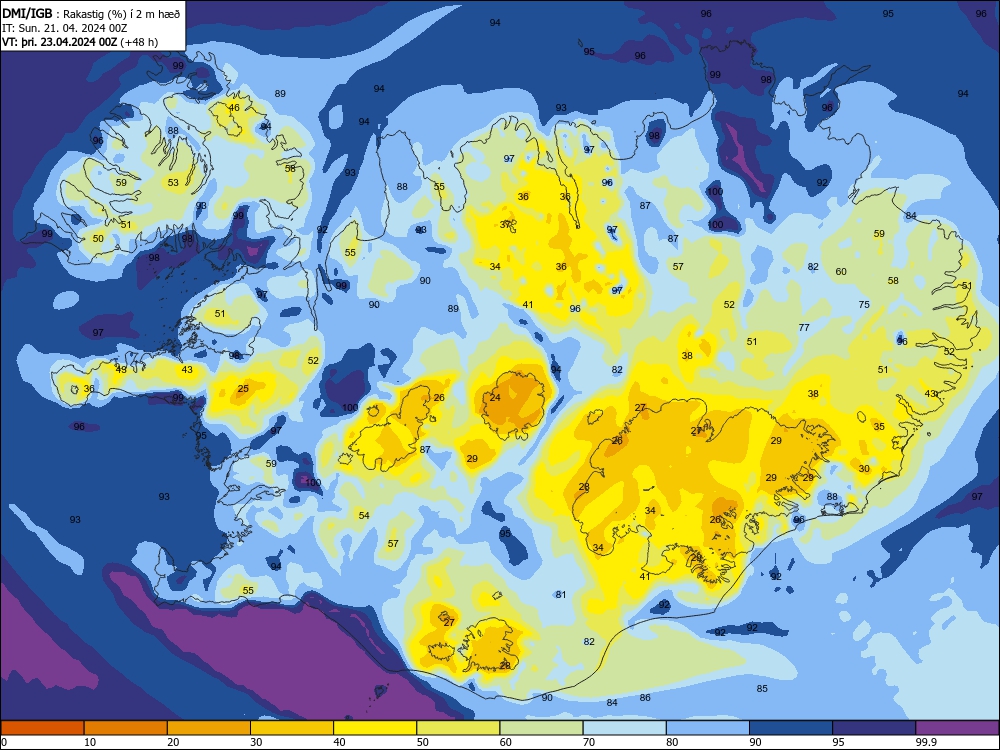This screenshot has width=1000, height=750.
Task: Click the humidity value '60' on the map
Action: tap(841, 272)
